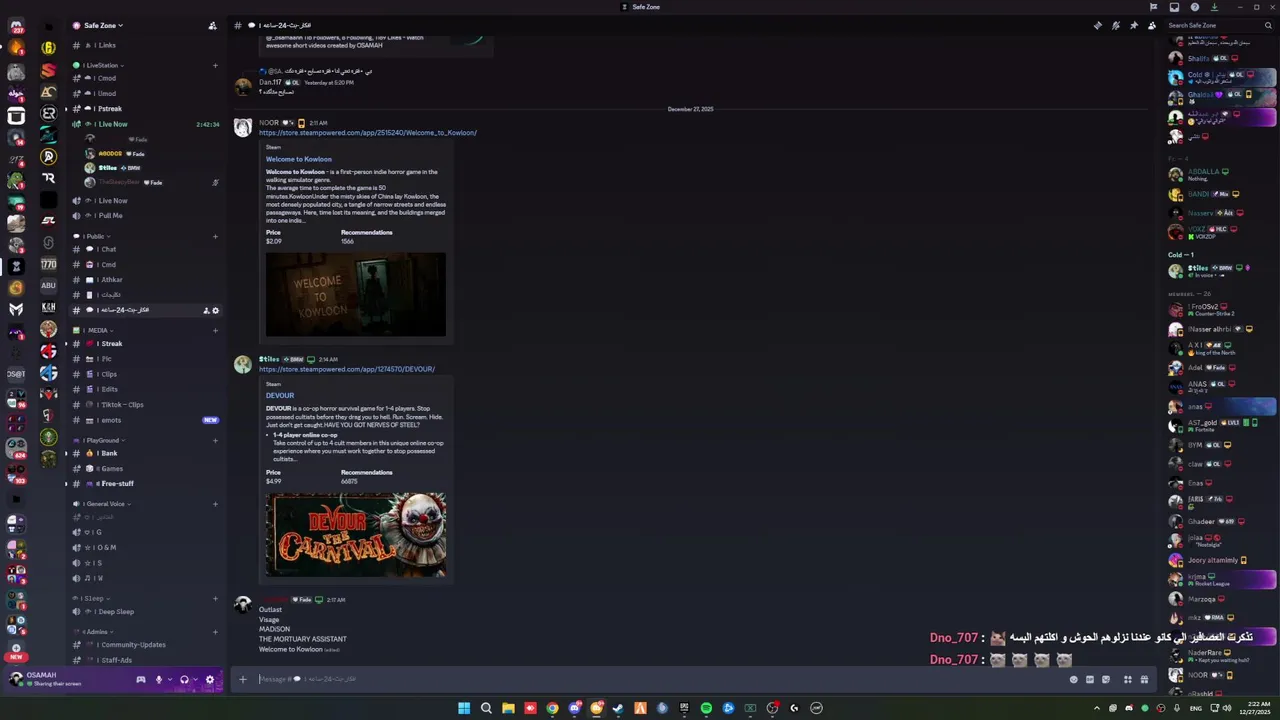Image resolution: width=1280 pixels, height=720 pixels.
Task: Click create invite icon on the selected channel
Action: tap(206, 310)
